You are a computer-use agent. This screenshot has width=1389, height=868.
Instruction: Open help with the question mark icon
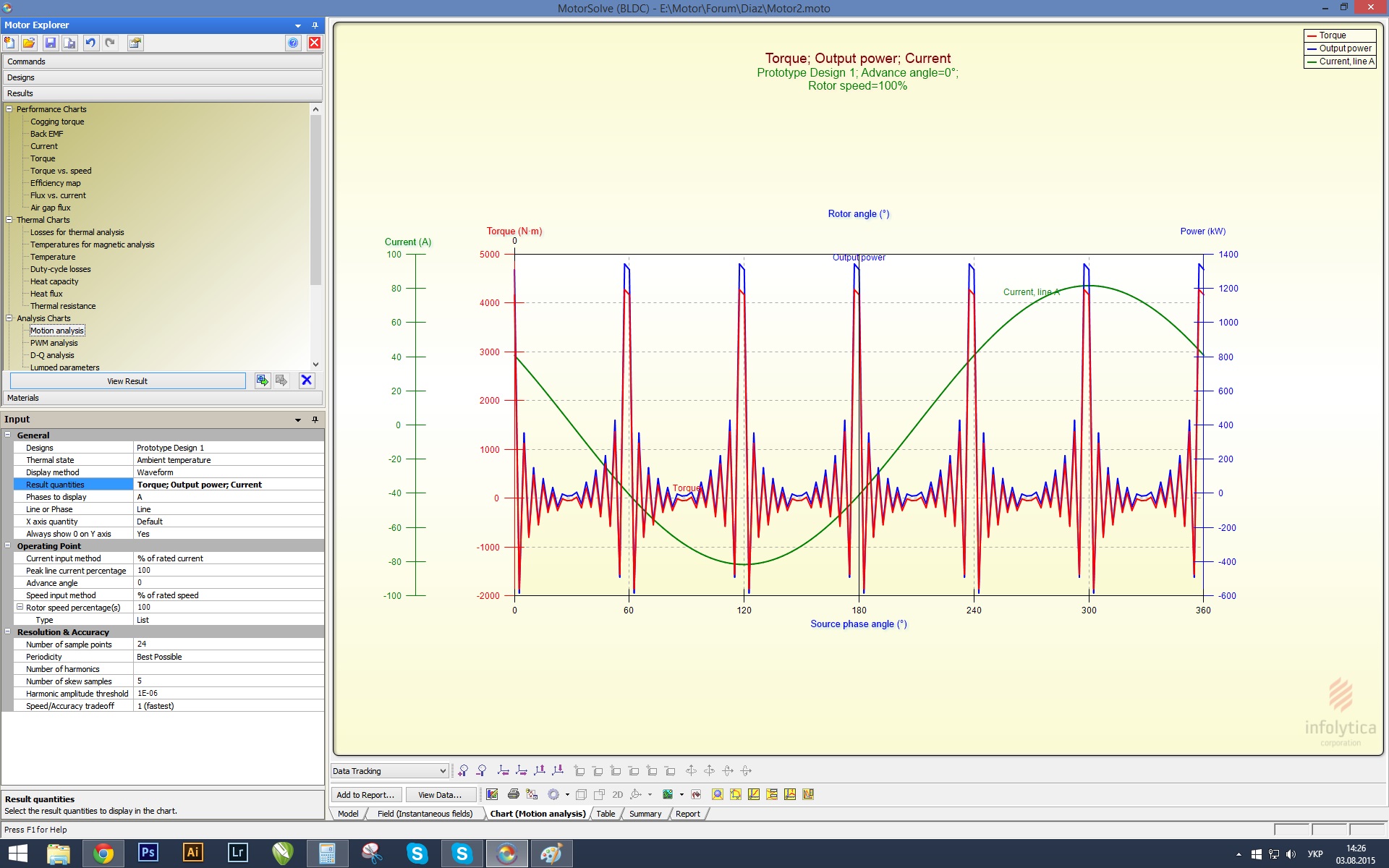293,43
